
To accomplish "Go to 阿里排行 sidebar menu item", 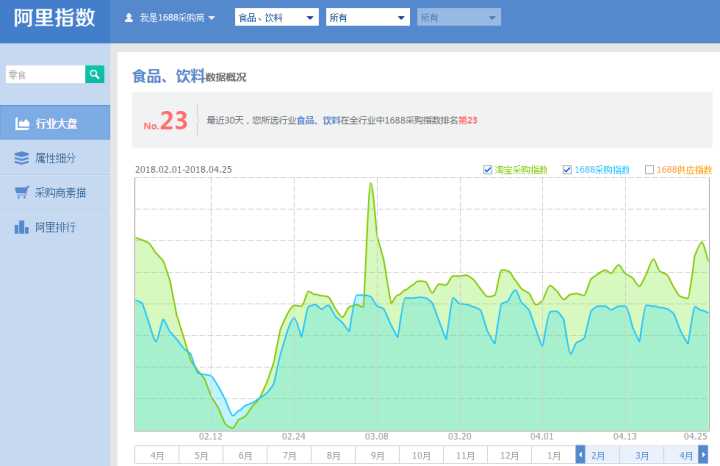I will [x=55, y=227].
